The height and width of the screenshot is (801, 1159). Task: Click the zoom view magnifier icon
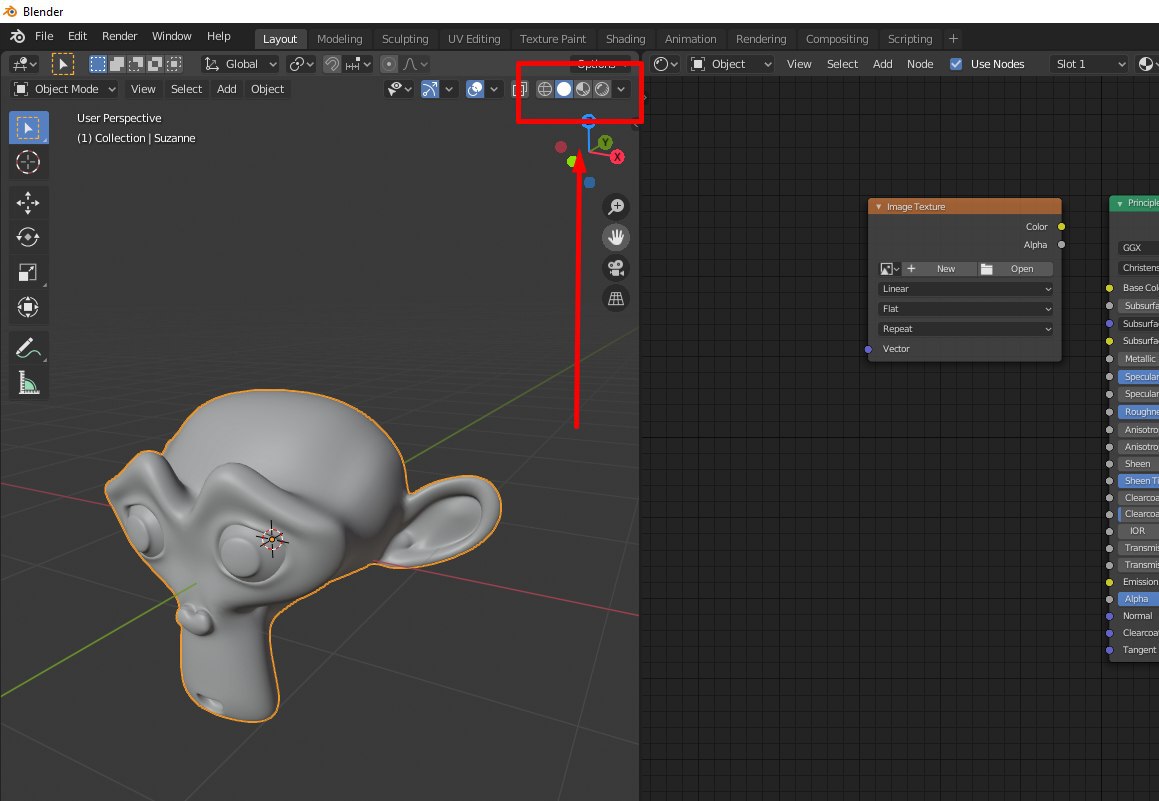tap(616, 207)
